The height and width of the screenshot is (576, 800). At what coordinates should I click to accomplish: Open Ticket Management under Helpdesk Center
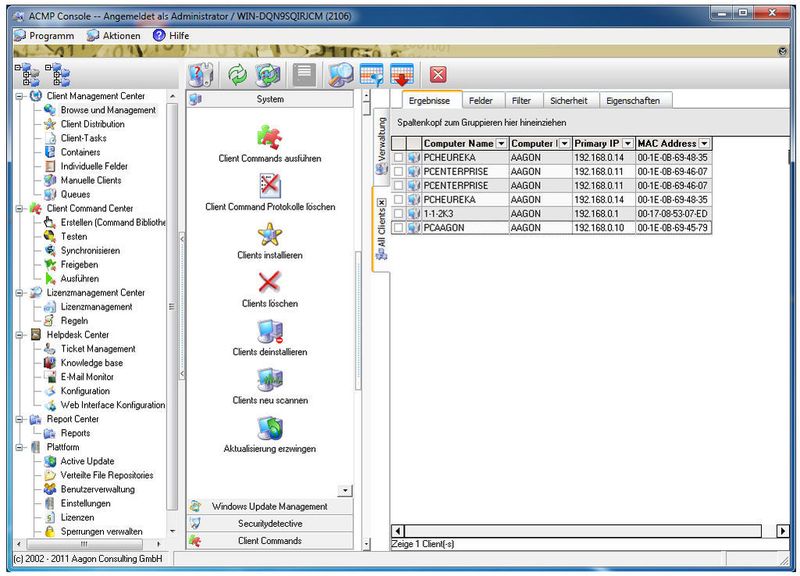(x=98, y=348)
